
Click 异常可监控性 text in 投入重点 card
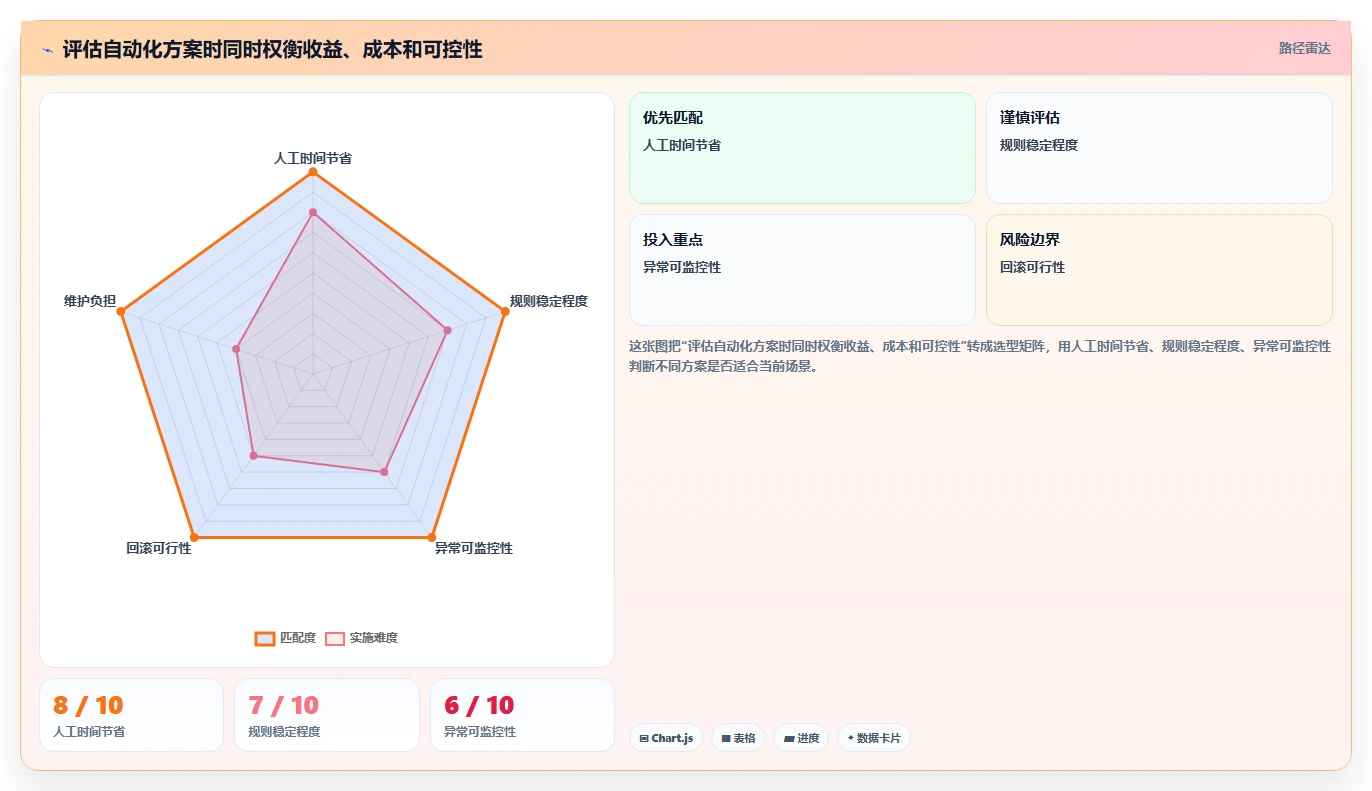point(682,267)
